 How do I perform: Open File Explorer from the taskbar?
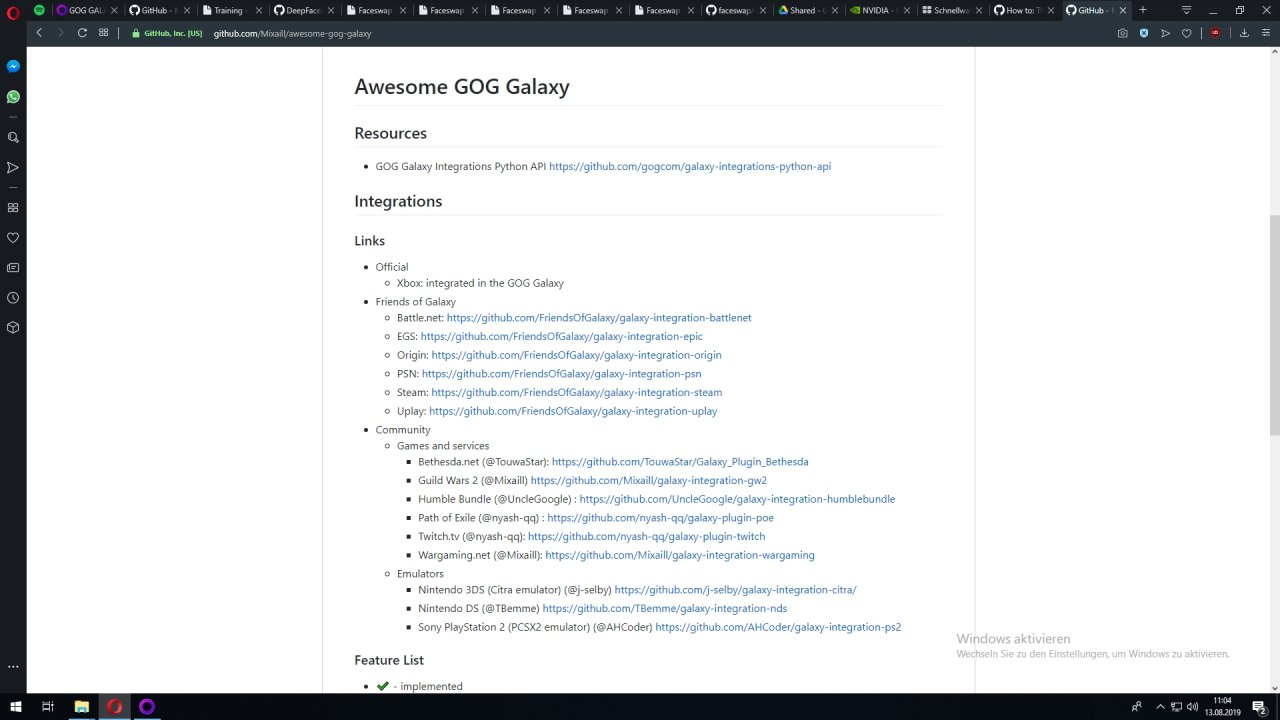(82, 707)
